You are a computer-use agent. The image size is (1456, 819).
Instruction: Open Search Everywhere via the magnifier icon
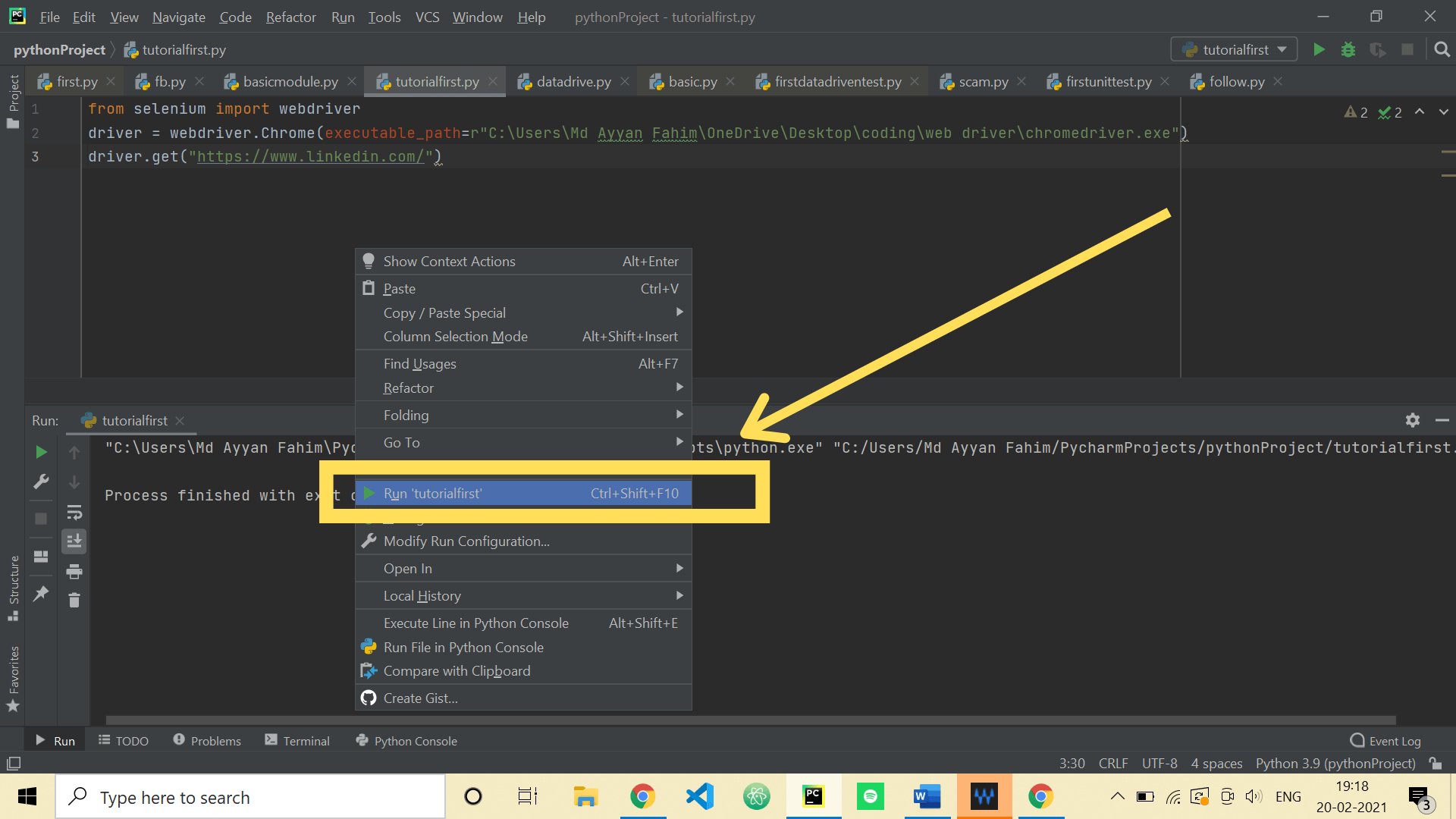pyautogui.click(x=1442, y=49)
